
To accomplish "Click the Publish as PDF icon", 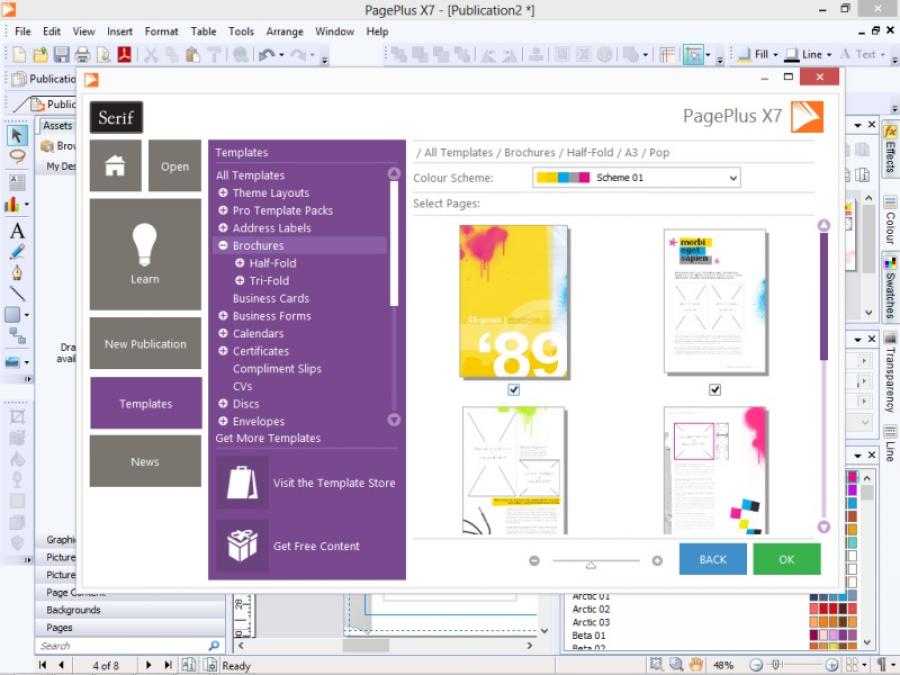I will tap(124, 55).
